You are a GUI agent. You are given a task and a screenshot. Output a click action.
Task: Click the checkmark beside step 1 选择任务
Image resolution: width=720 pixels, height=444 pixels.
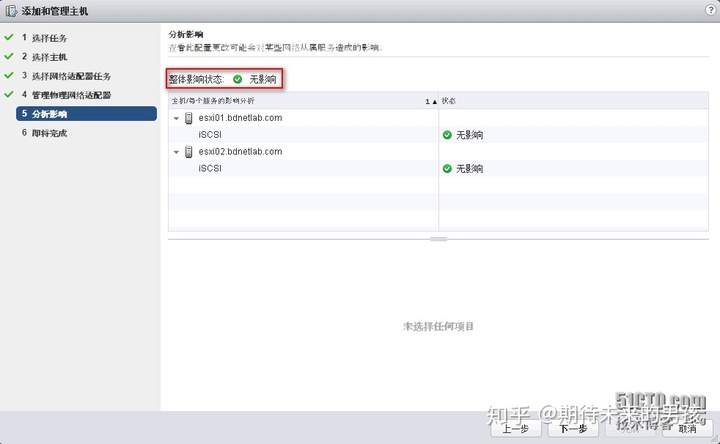[x=9, y=37]
